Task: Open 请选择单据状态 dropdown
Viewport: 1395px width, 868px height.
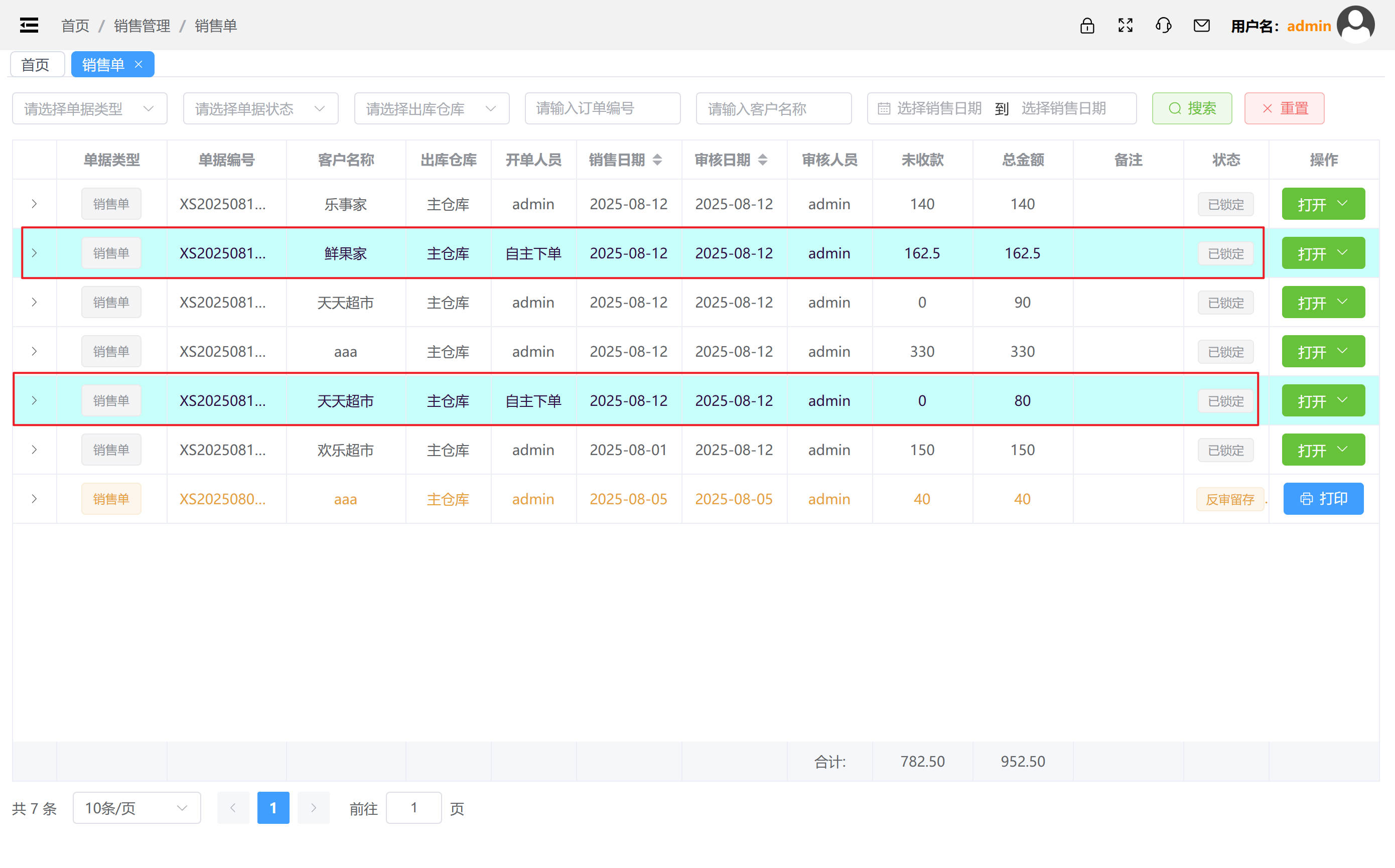Action: pyautogui.click(x=260, y=108)
